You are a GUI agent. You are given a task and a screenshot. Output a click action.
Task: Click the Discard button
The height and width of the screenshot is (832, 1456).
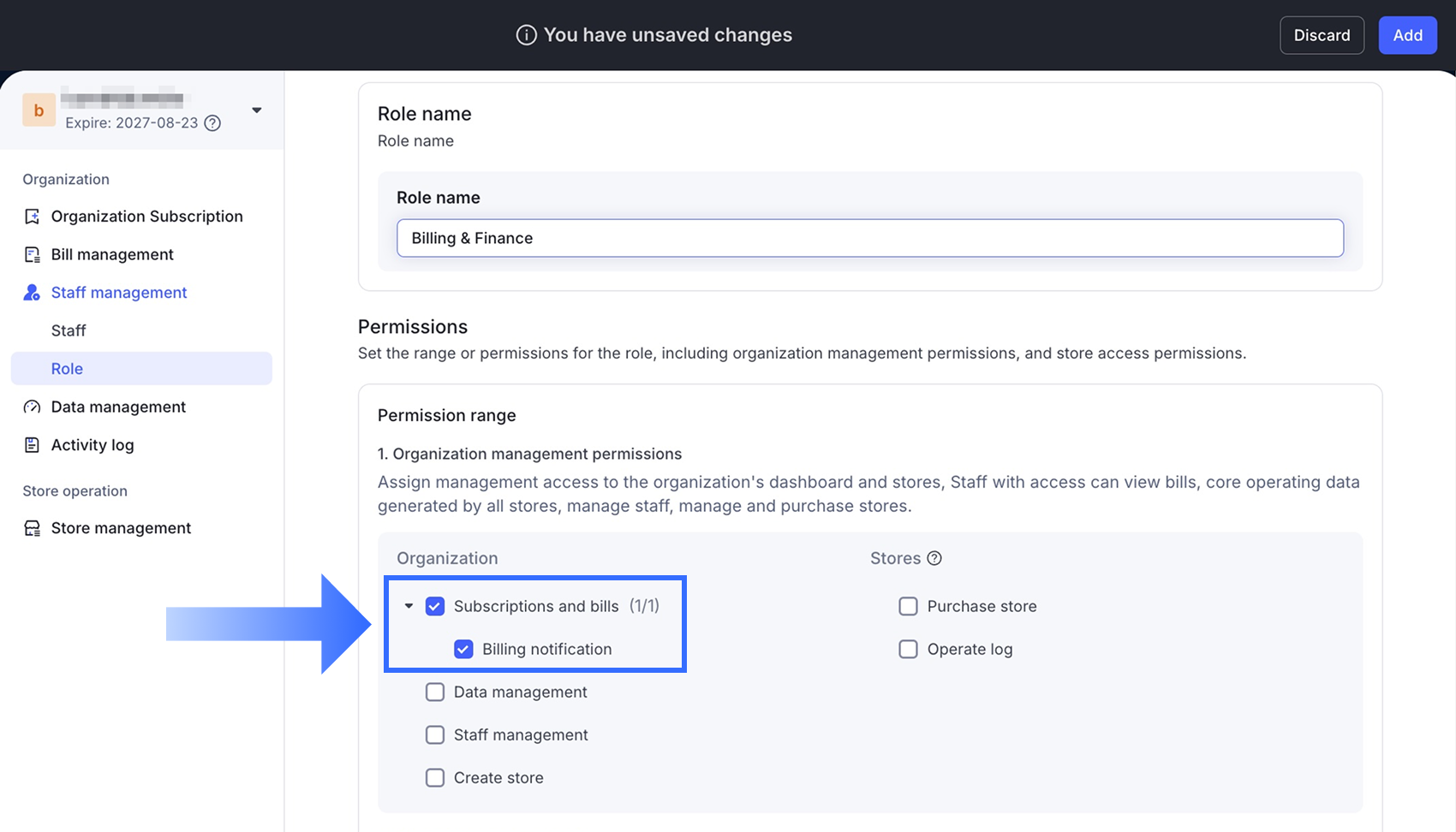tap(1322, 35)
